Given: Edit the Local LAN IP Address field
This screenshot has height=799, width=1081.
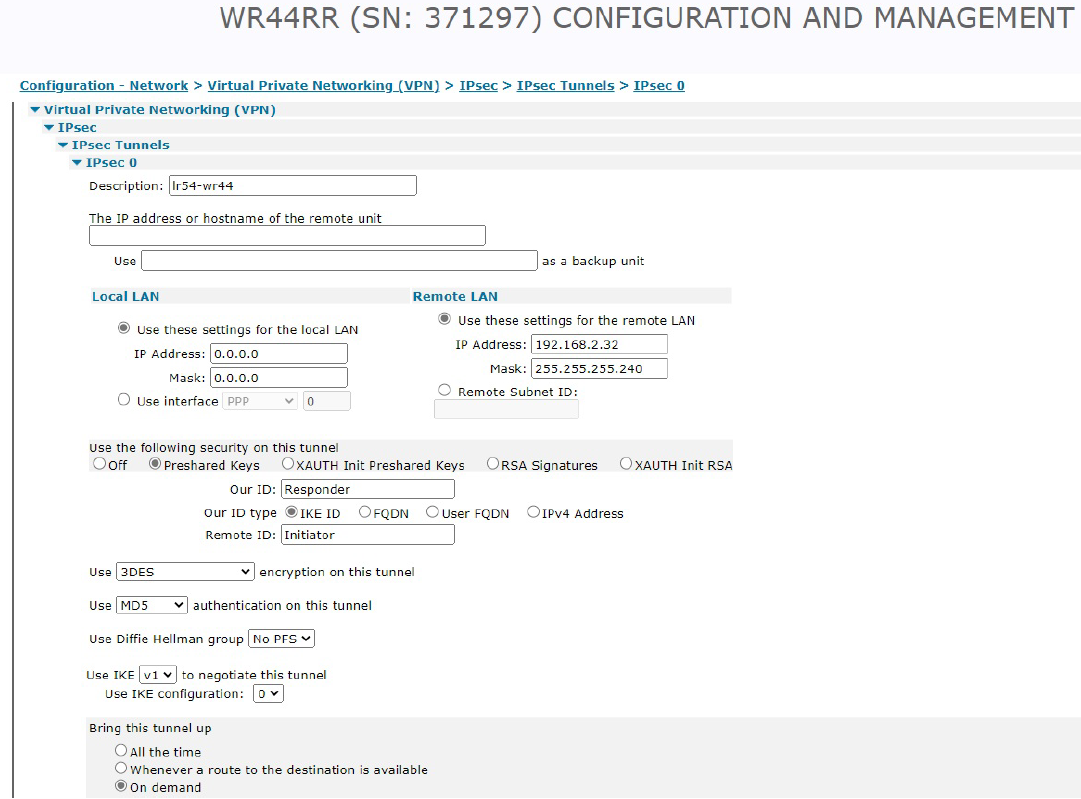Looking at the screenshot, I should [279, 354].
